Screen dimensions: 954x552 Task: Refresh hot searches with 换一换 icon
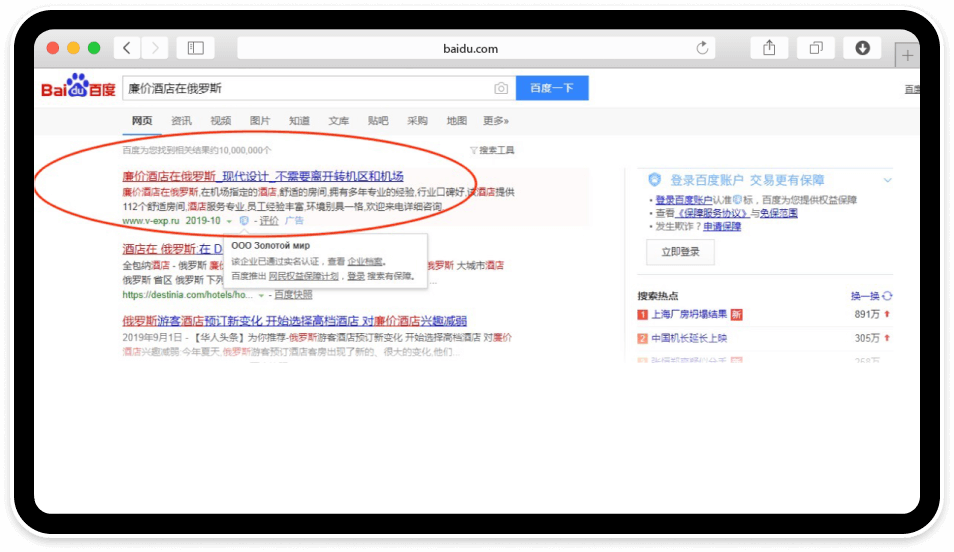pos(887,296)
